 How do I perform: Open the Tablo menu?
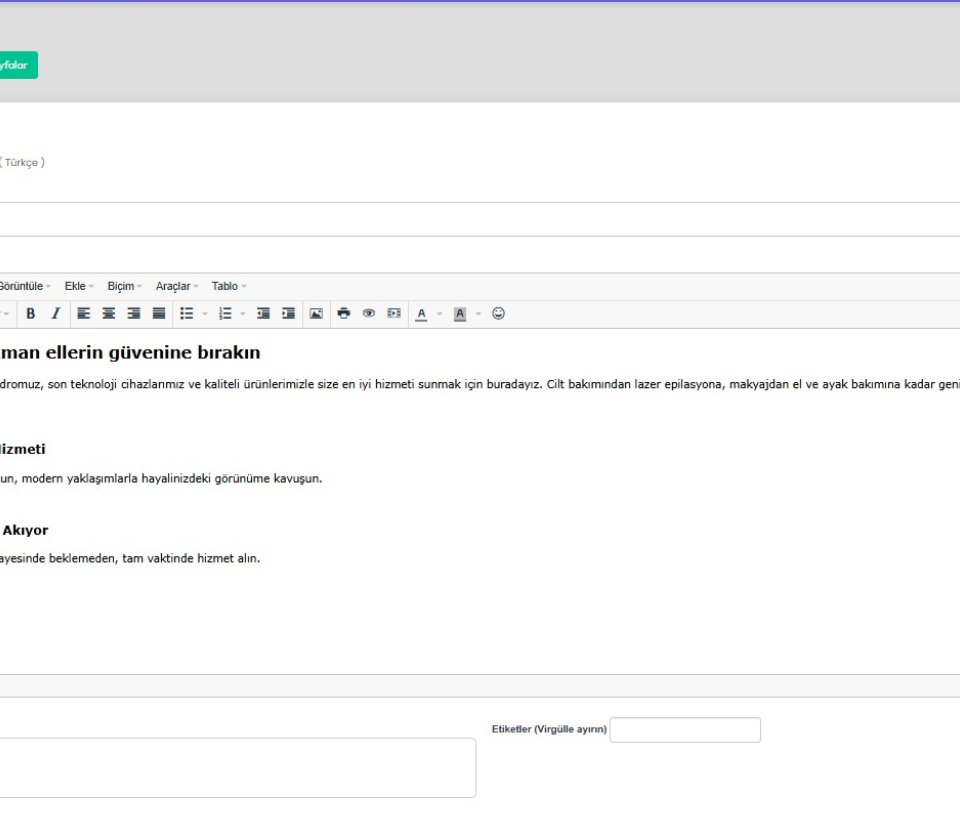tap(228, 286)
